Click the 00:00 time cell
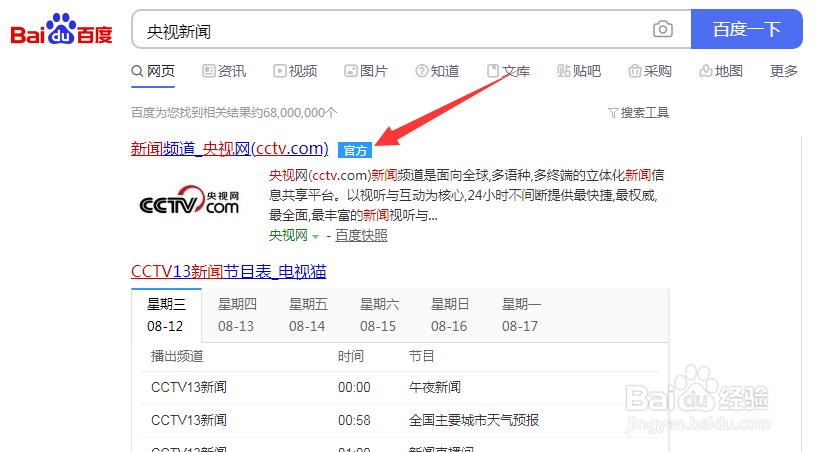815x452 pixels. [x=354, y=388]
